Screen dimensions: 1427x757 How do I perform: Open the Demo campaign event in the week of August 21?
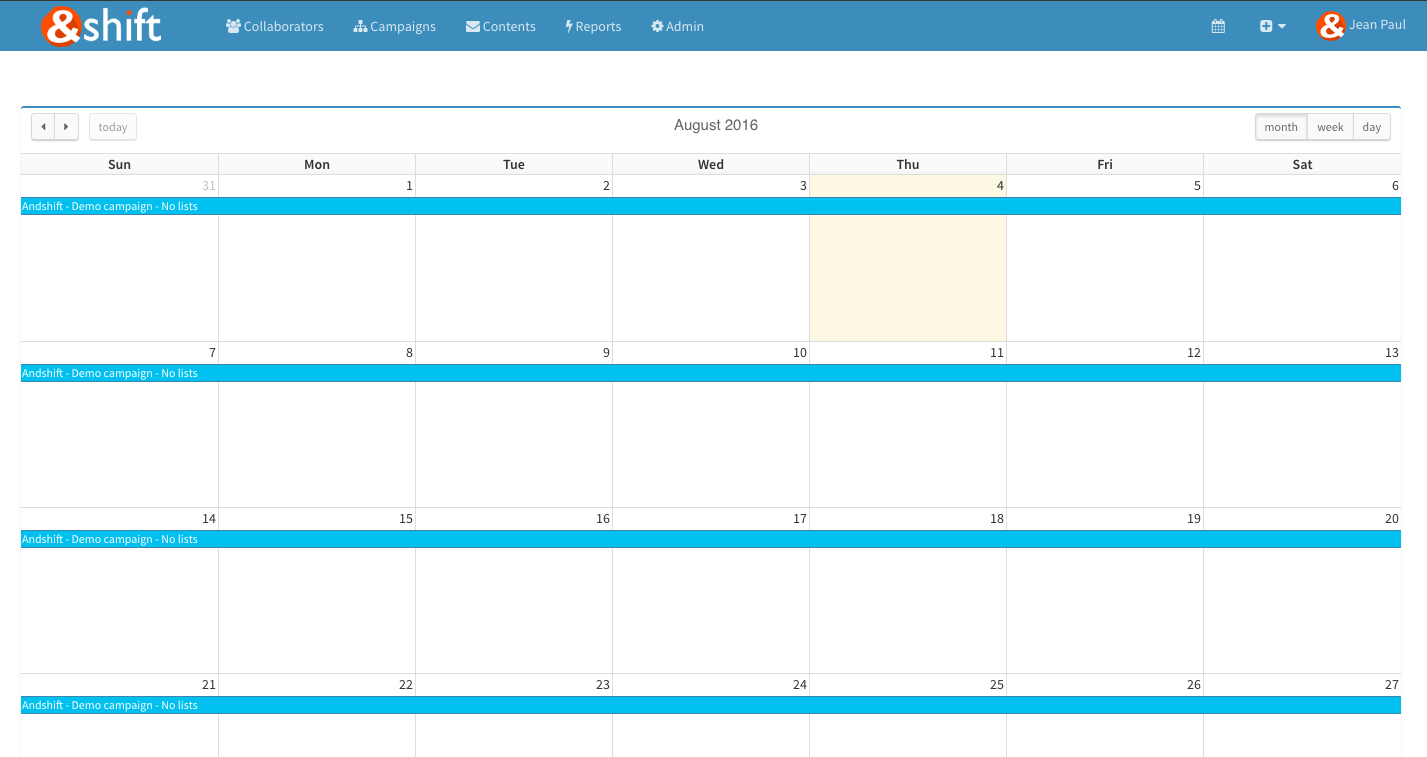coord(711,705)
